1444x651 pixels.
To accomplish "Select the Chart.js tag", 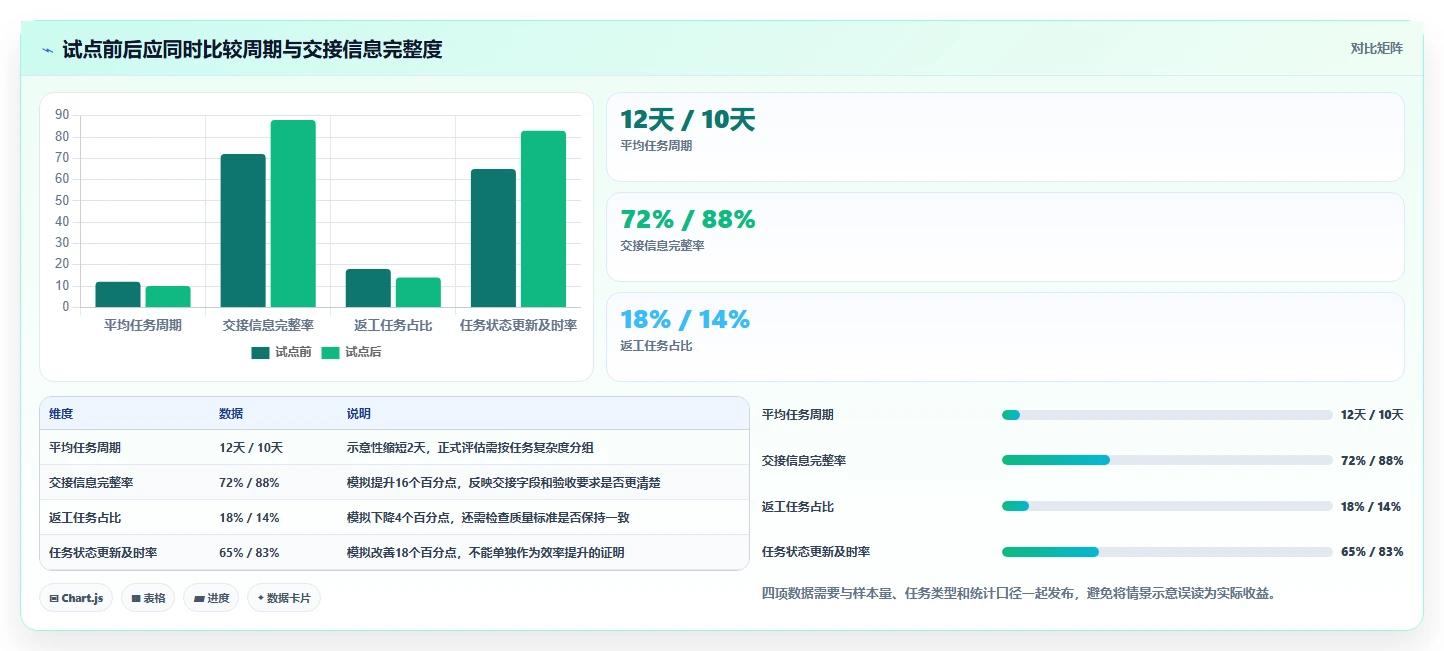I will [77, 598].
